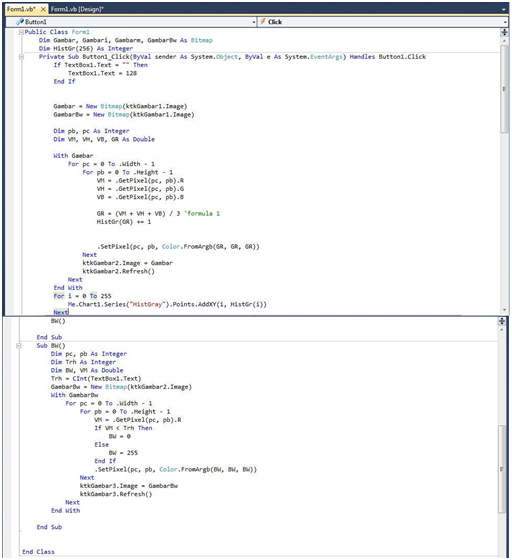The image size is (512, 560).
Task: Place cursor on "Public Class Form1" line
Action: pyautogui.click(x=57, y=32)
